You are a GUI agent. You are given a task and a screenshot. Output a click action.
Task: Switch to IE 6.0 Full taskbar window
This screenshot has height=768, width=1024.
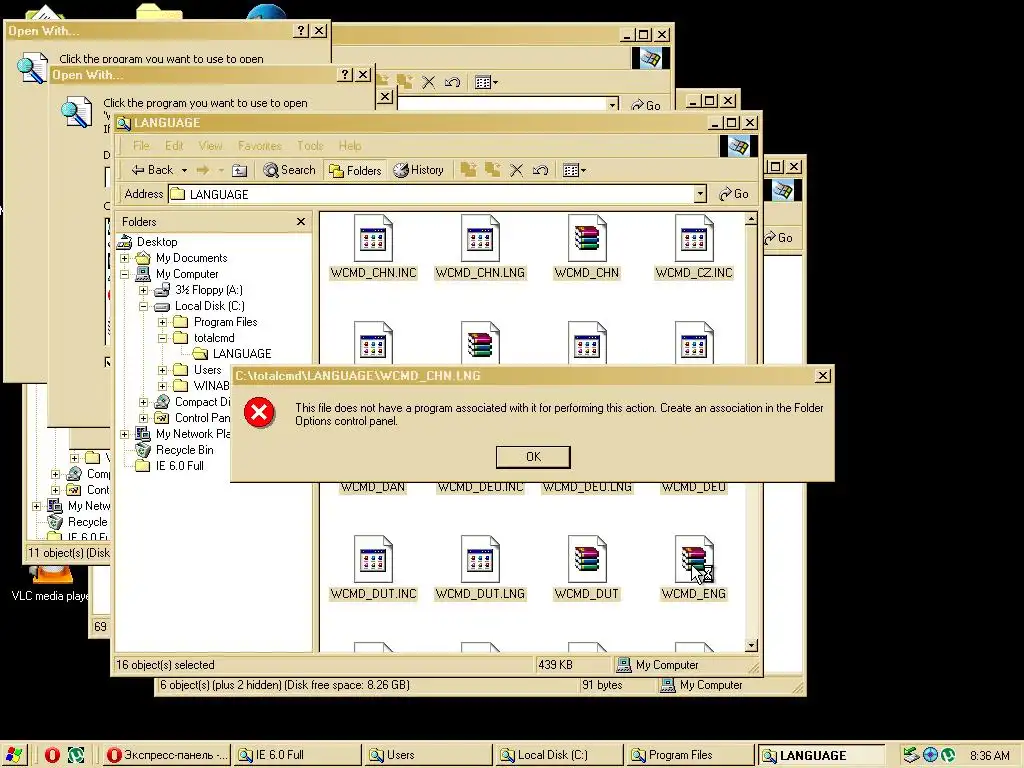coord(297,755)
